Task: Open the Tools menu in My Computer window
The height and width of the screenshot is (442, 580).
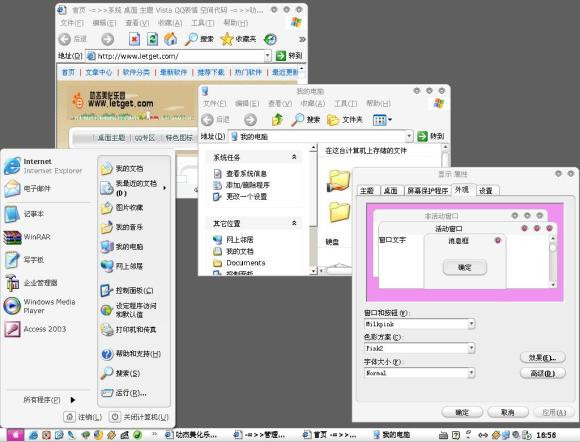Action: pyautogui.click(x=345, y=103)
